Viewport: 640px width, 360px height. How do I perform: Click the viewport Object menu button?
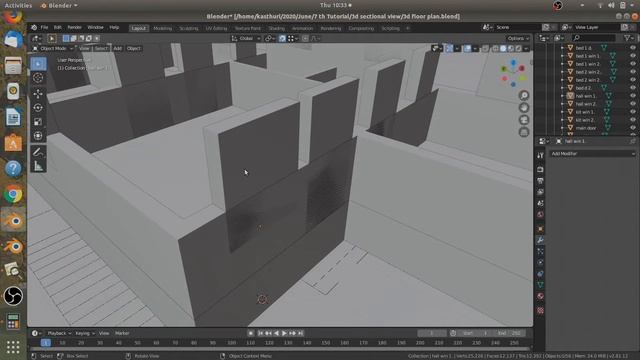pos(134,48)
